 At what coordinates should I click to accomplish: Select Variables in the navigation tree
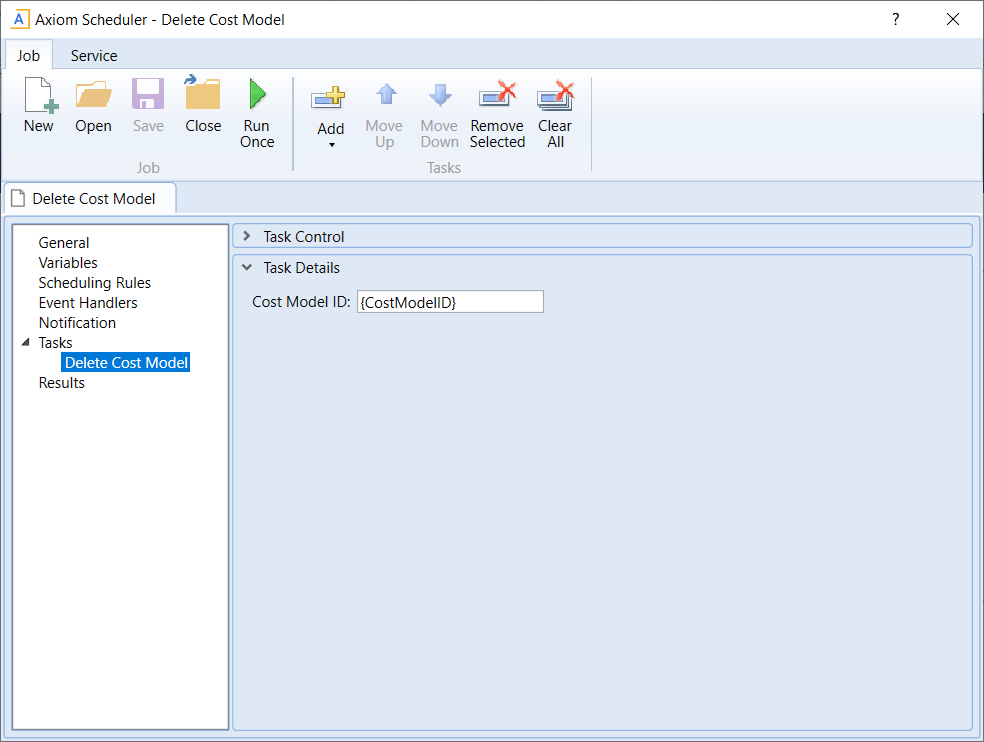(68, 262)
